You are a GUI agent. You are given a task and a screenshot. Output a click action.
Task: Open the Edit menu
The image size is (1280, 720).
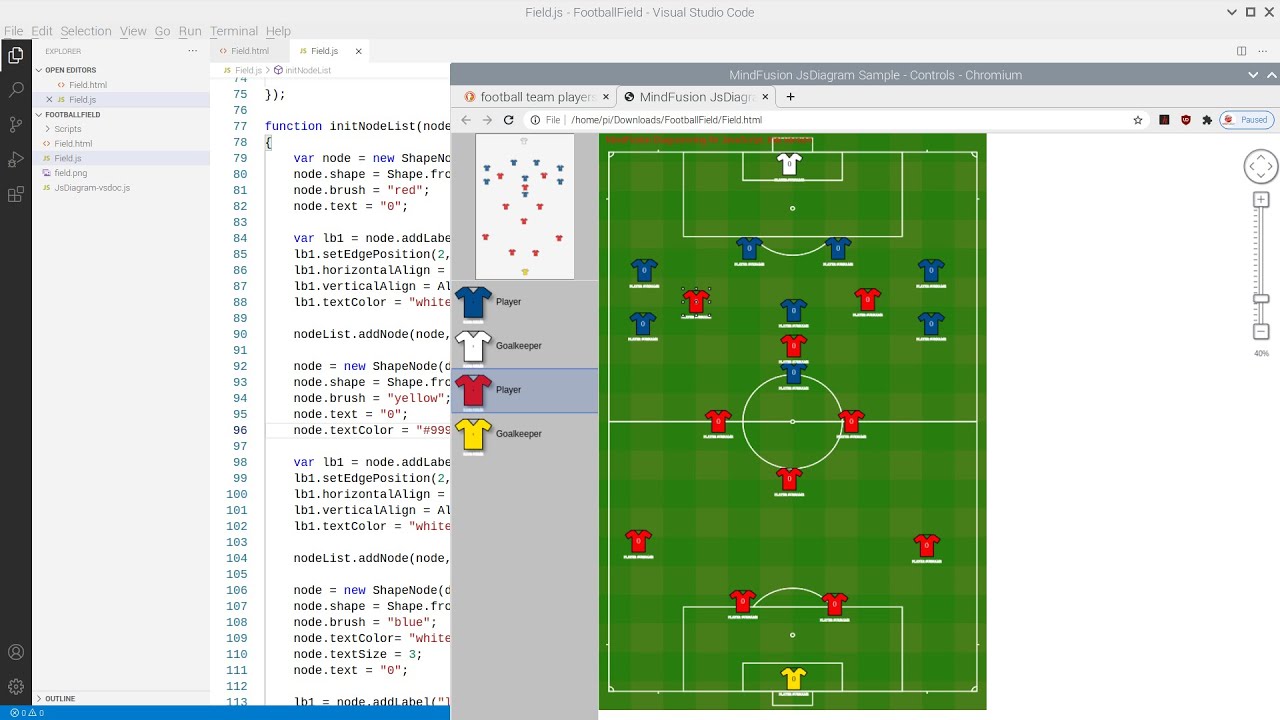(x=42, y=31)
